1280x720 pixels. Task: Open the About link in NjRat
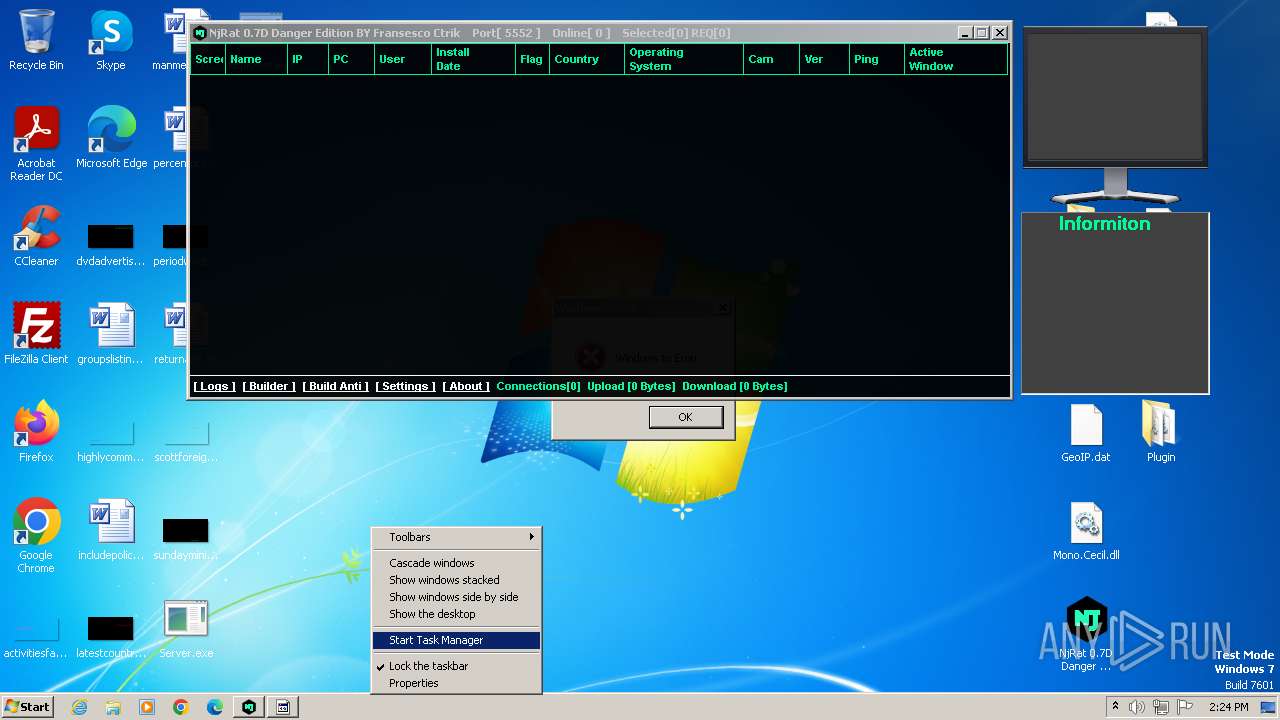466,386
